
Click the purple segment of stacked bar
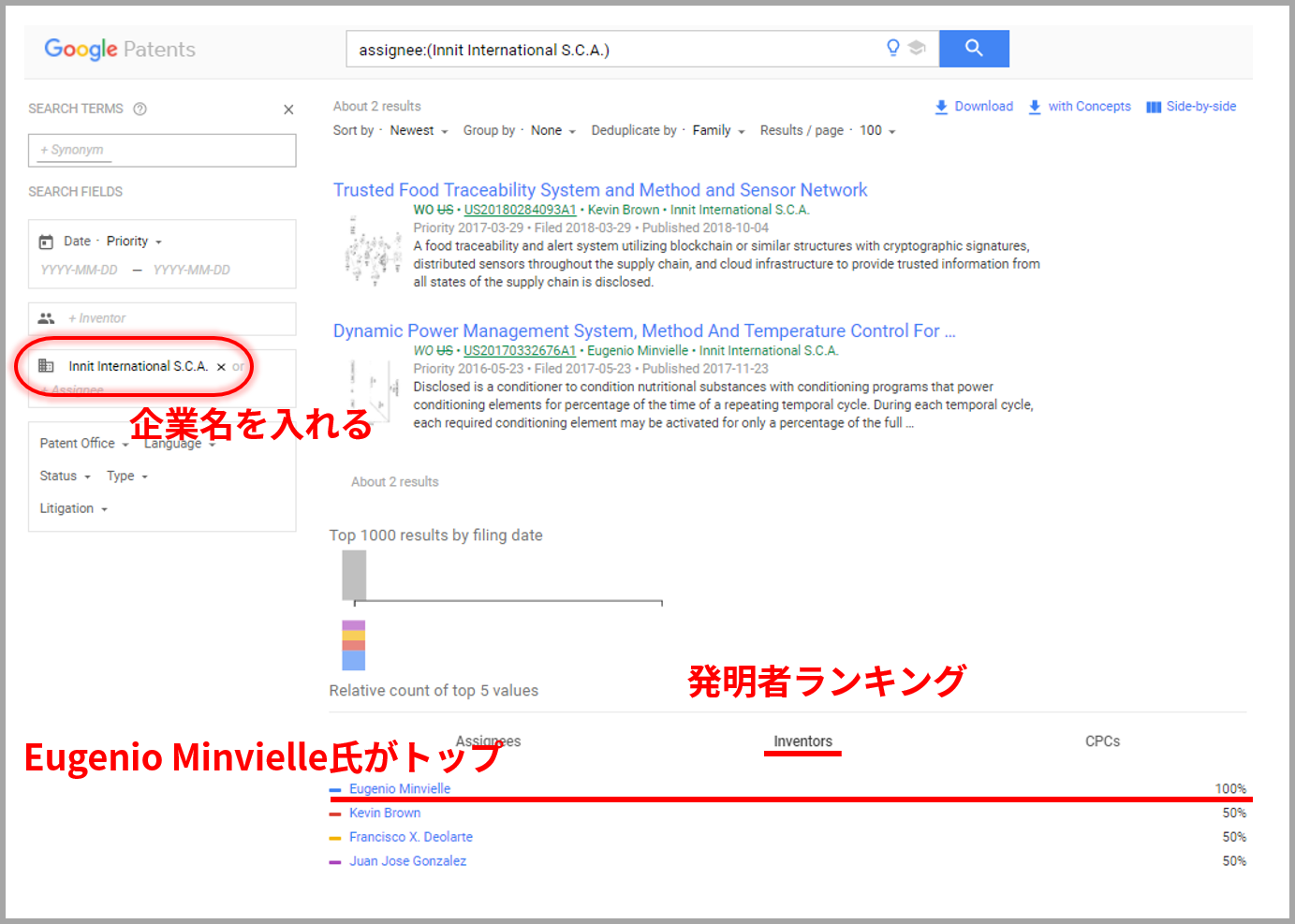coord(354,625)
